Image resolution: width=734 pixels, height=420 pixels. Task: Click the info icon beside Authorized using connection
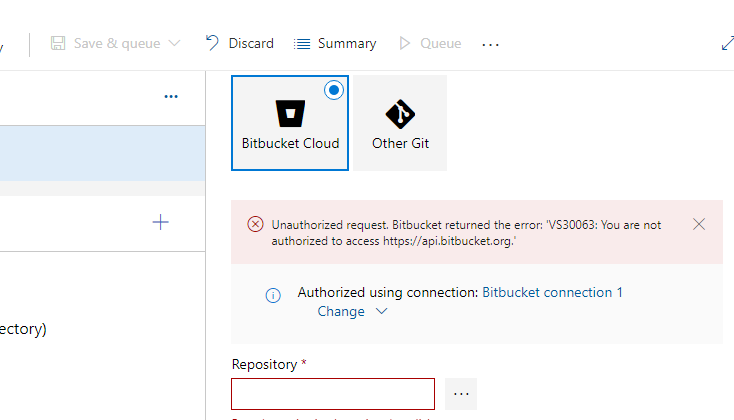[273, 295]
